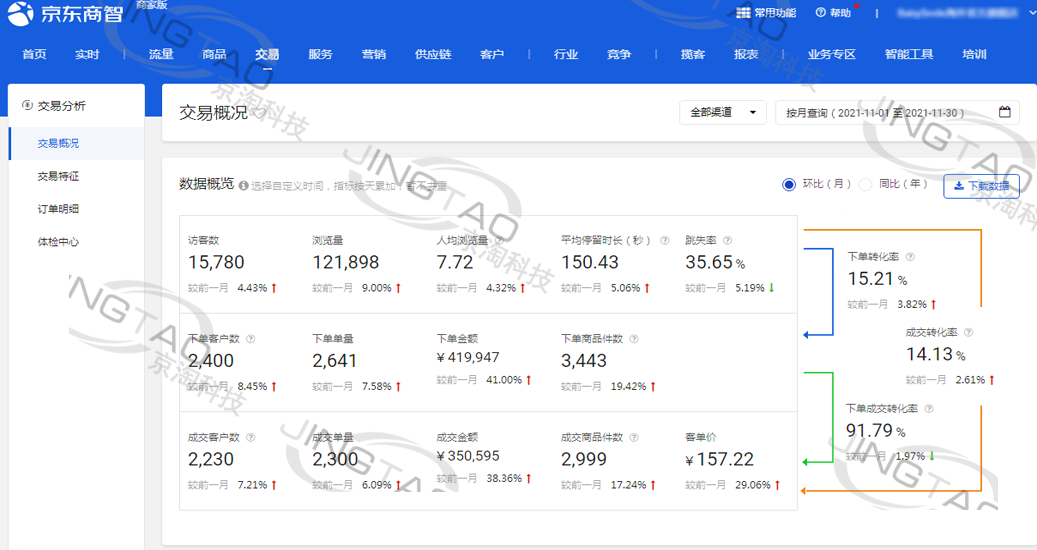Click help icon beside 下单商品件数
The height and width of the screenshot is (550, 1037).
pyautogui.click(x=634, y=339)
